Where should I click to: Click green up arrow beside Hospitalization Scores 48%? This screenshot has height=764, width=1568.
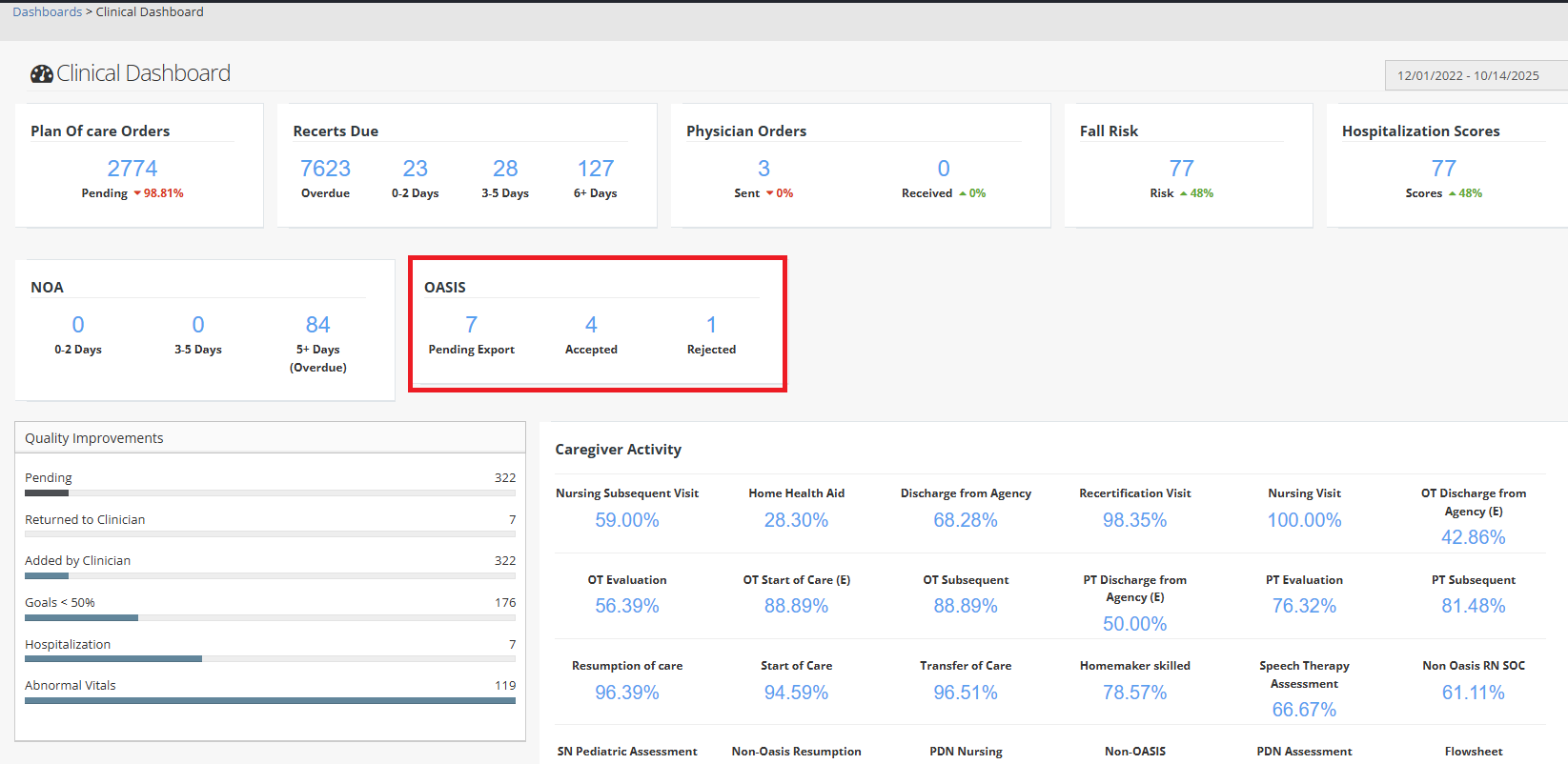point(1453,193)
